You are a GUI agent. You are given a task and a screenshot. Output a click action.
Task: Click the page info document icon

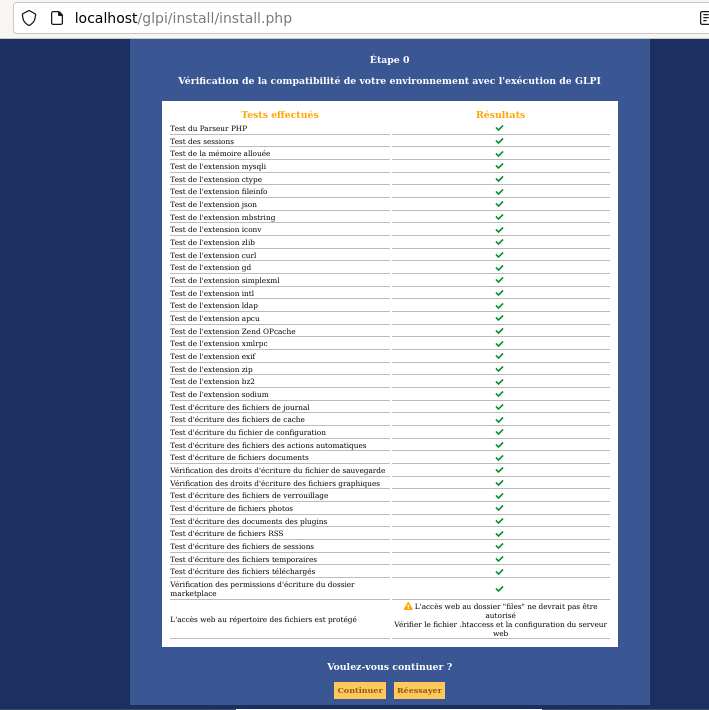tap(57, 18)
